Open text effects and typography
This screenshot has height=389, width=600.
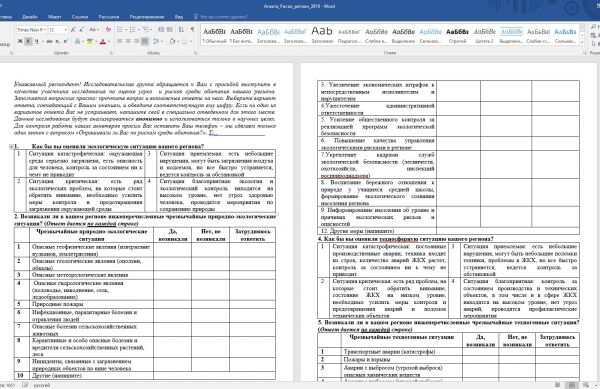(78, 41)
